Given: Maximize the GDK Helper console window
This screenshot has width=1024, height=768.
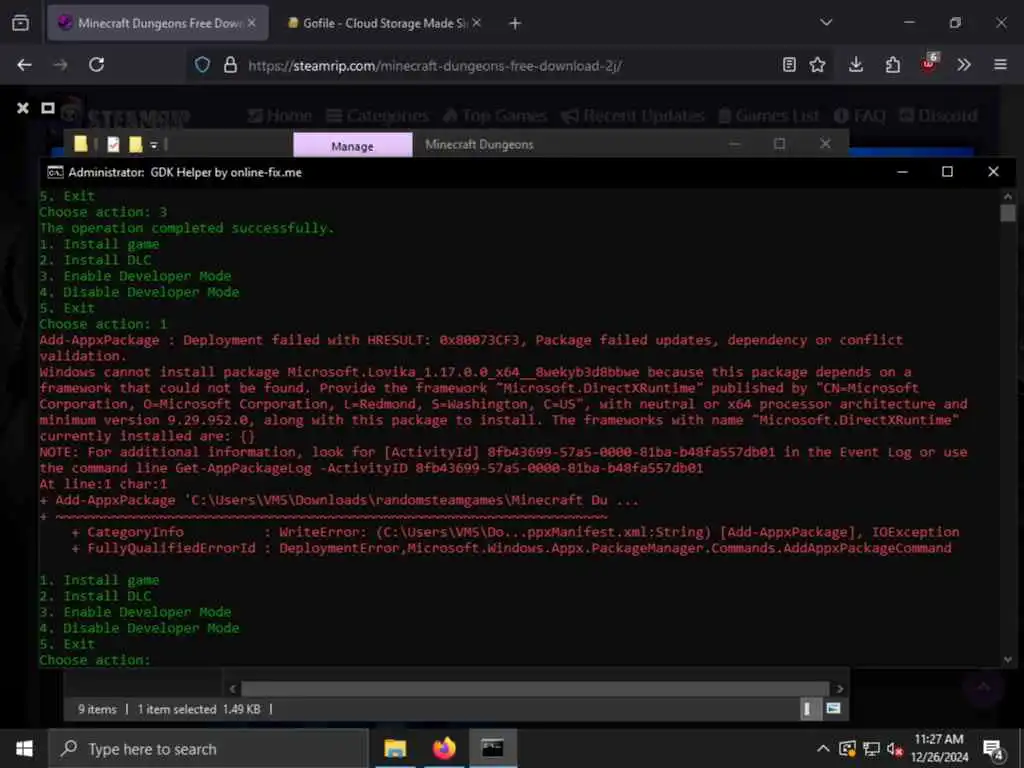Looking at the screenshot, I should click(x=947, y=172).
